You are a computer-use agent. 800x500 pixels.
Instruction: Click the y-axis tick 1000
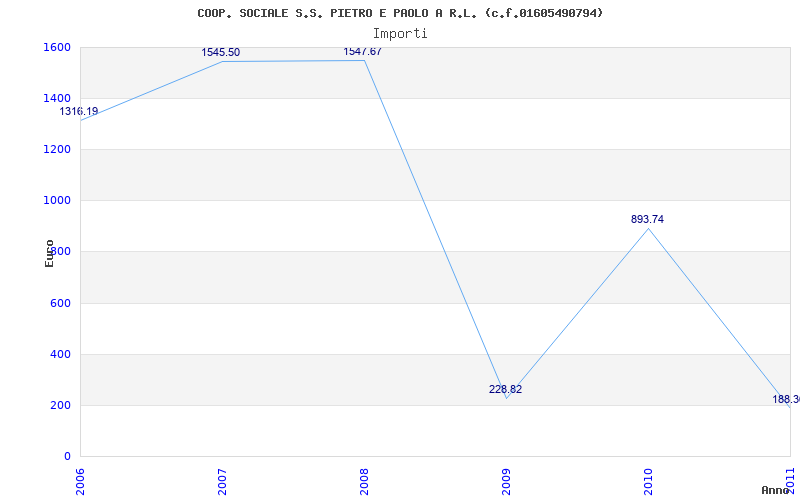point(57,201)
